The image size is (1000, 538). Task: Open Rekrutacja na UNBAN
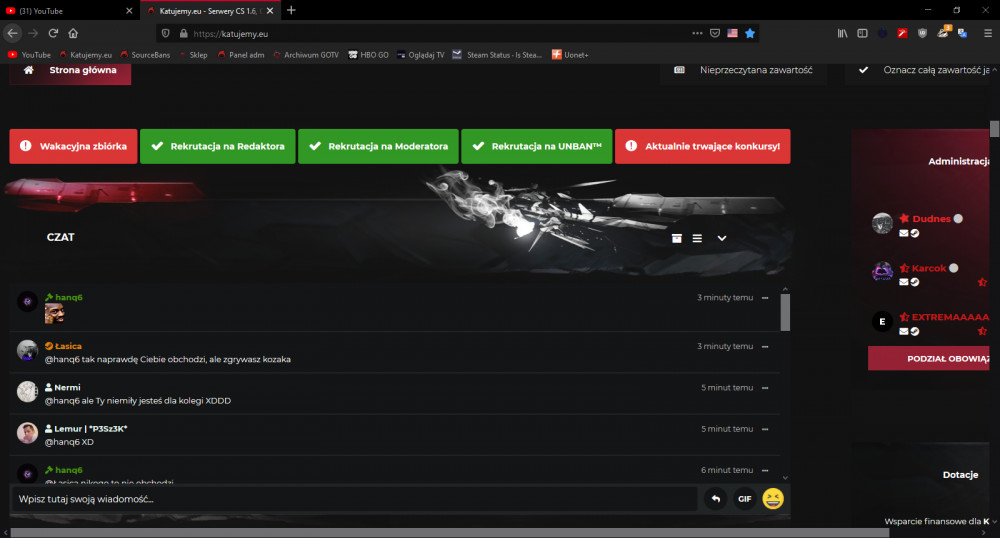point(536,146)
